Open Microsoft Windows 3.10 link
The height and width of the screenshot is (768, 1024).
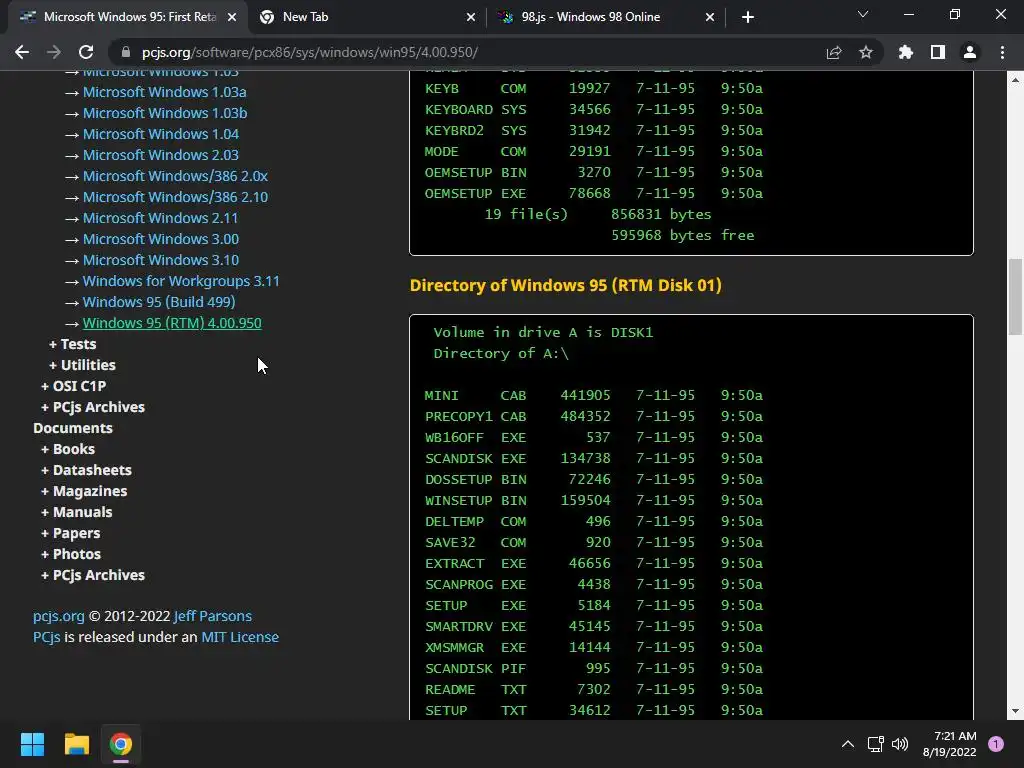click(161, 259)
